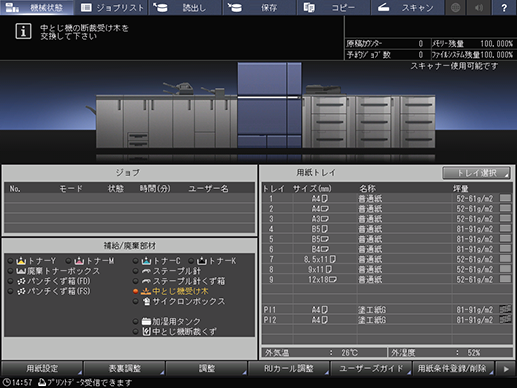Click the orange 中とじ機受け木 icon

[x=146, y=291]
